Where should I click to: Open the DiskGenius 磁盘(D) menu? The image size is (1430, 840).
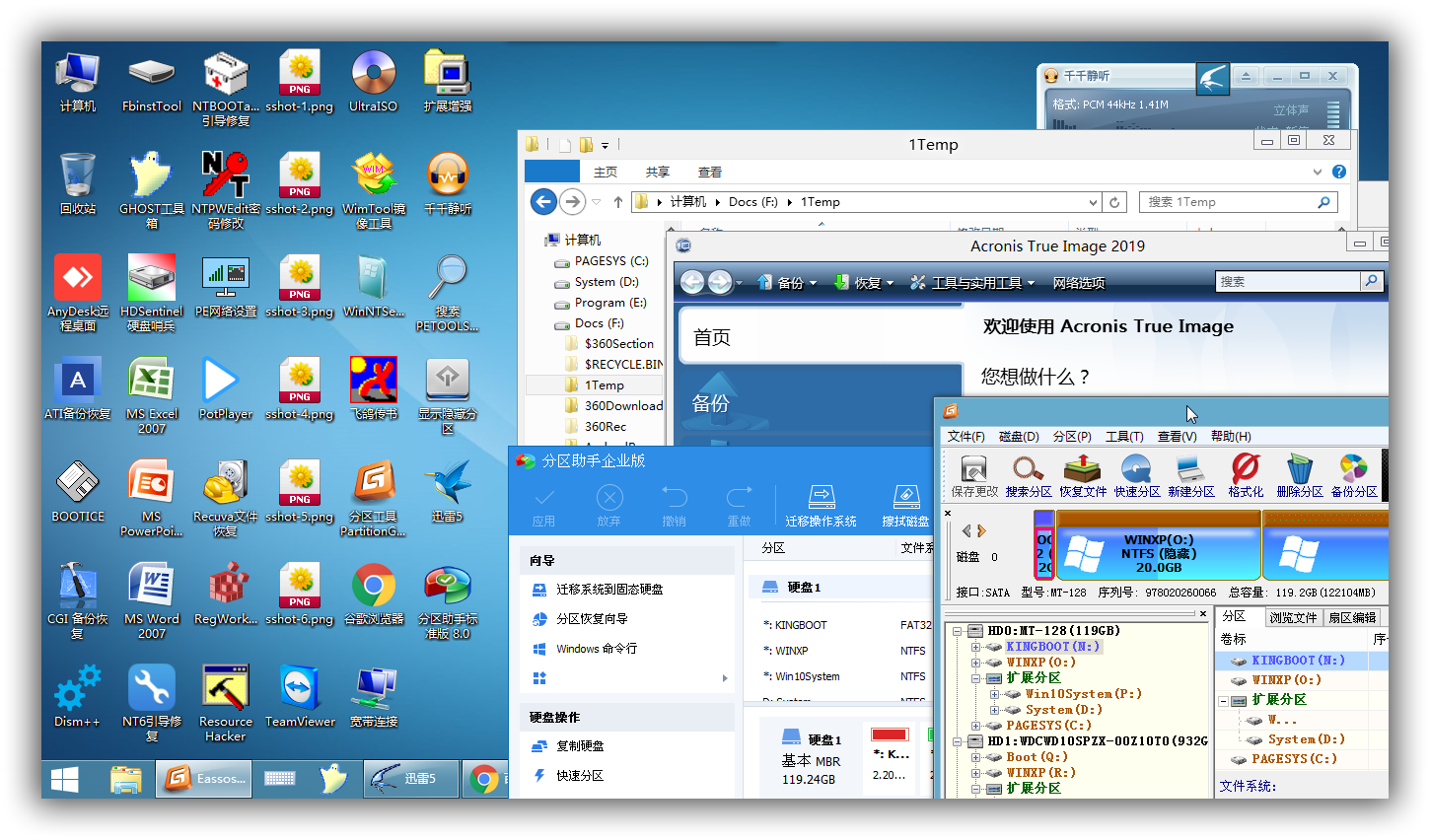[1019, 436]
